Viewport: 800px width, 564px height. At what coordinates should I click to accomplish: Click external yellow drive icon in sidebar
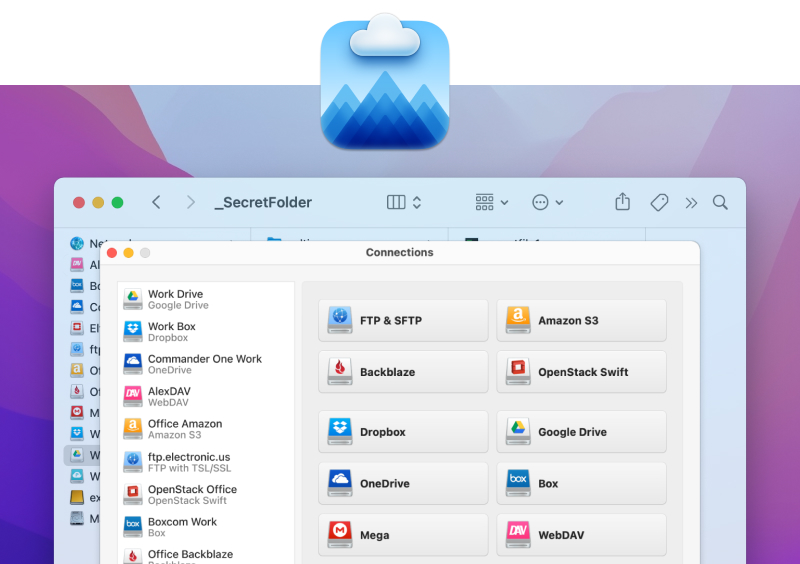77,497
